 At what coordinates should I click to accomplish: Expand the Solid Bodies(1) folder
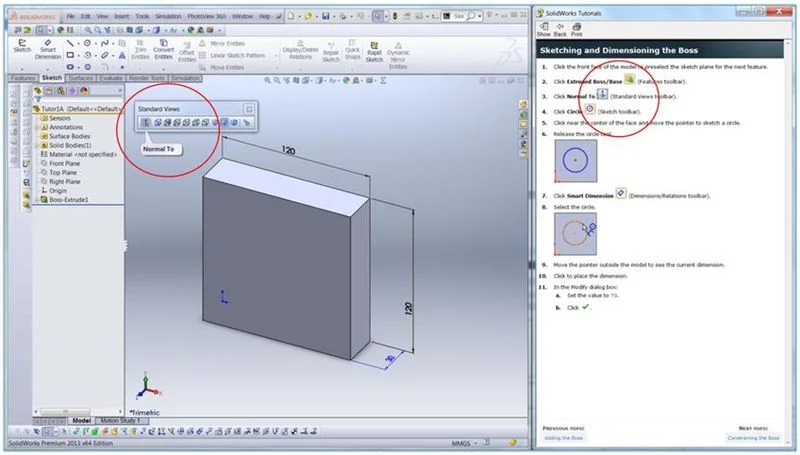34,145
